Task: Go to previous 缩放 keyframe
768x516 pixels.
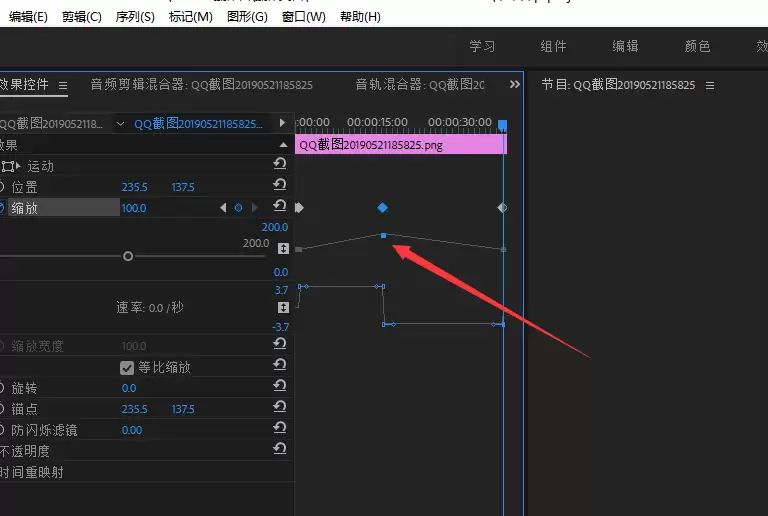Action: click(223, 208)
